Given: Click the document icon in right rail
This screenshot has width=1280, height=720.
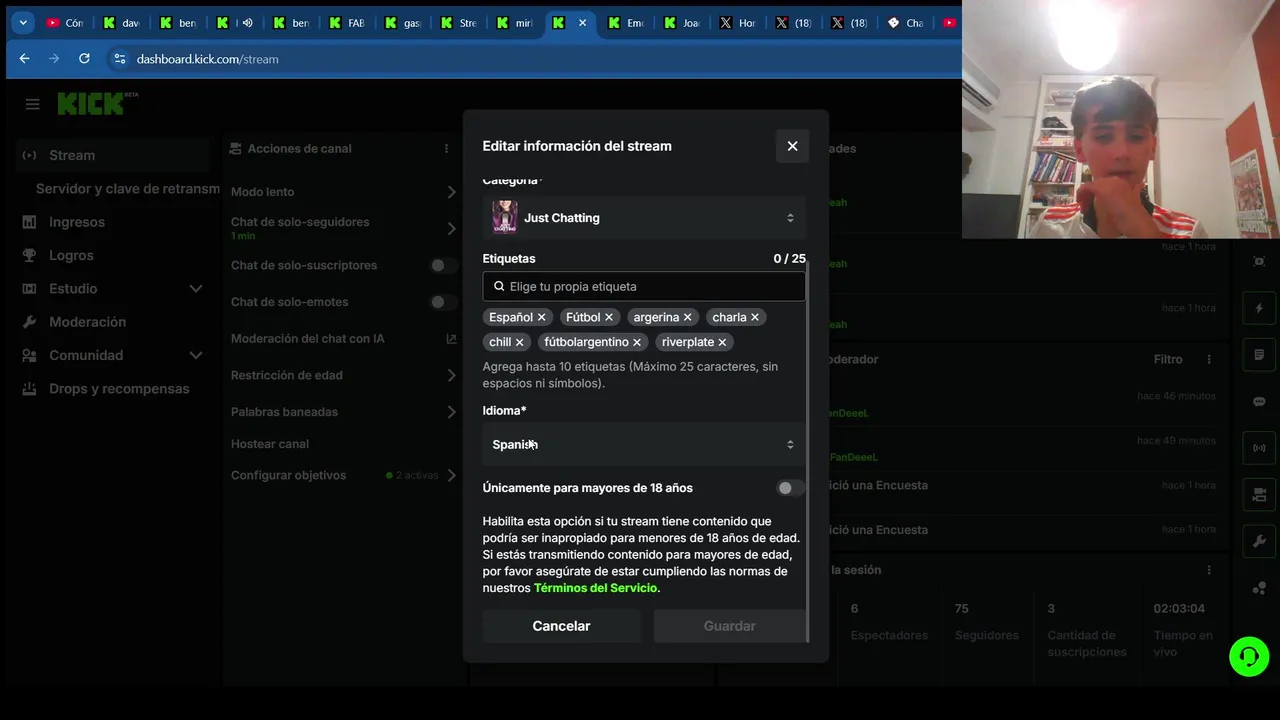Looking at the screenshot, I should tap(1259, 355).
